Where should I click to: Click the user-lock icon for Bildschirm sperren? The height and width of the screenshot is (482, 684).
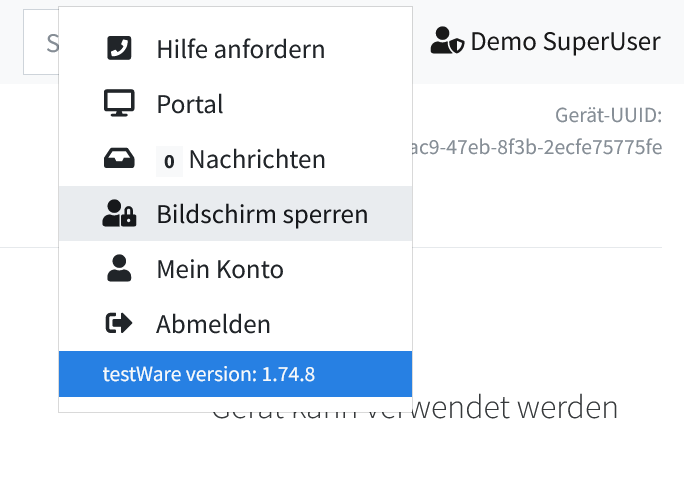(x=119, y=214)
